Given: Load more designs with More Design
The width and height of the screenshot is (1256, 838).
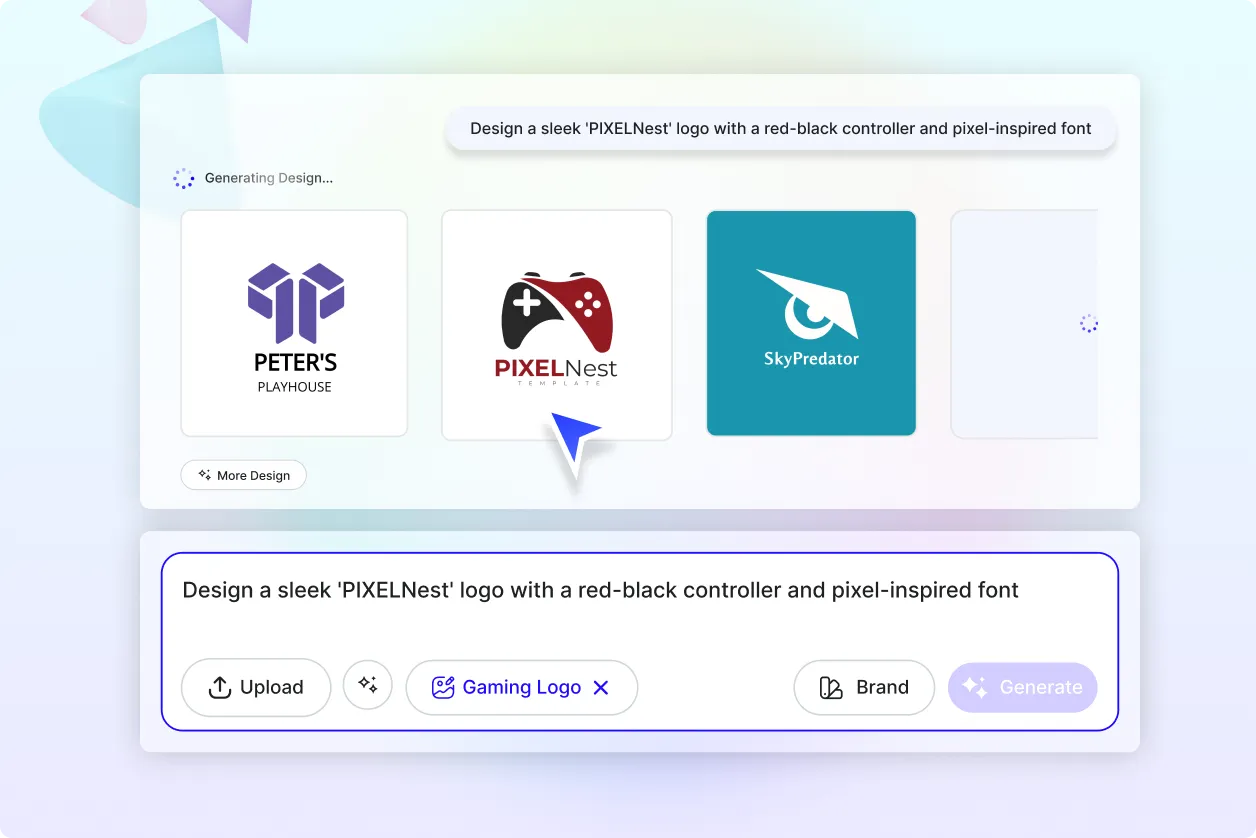Looking at the screenshot, I should (244, 475).
